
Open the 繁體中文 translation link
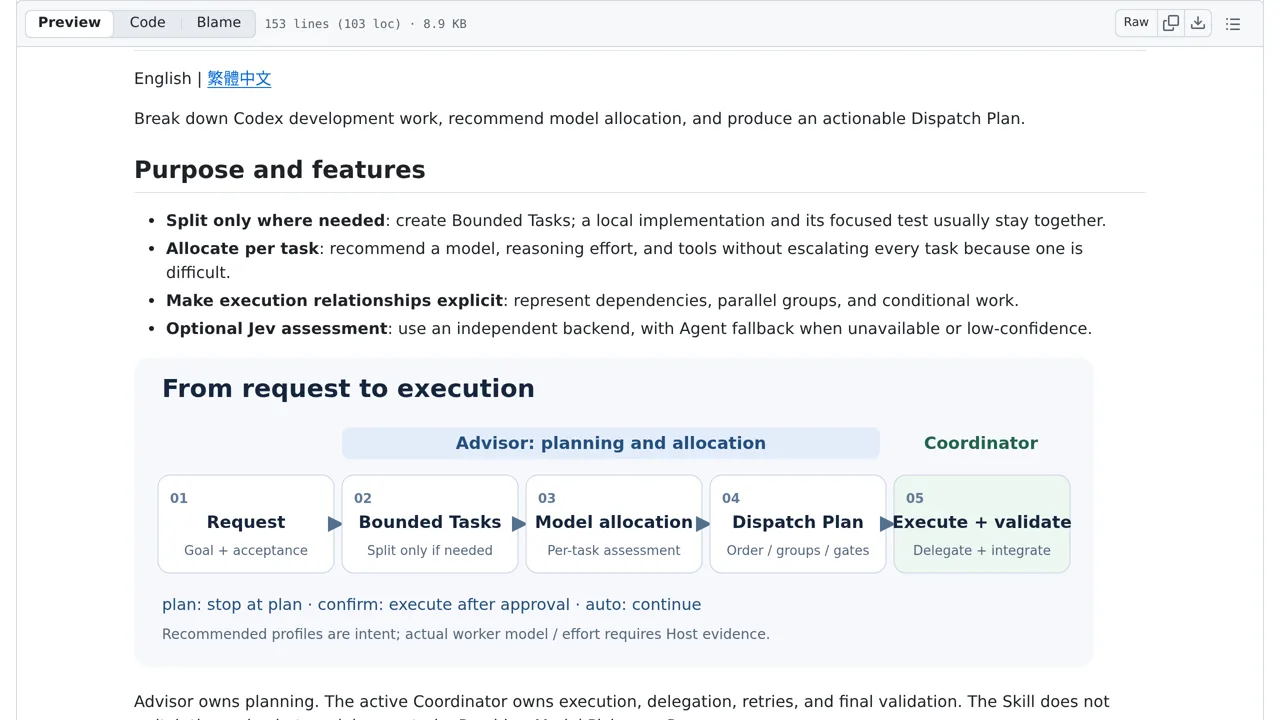[239, 79]
